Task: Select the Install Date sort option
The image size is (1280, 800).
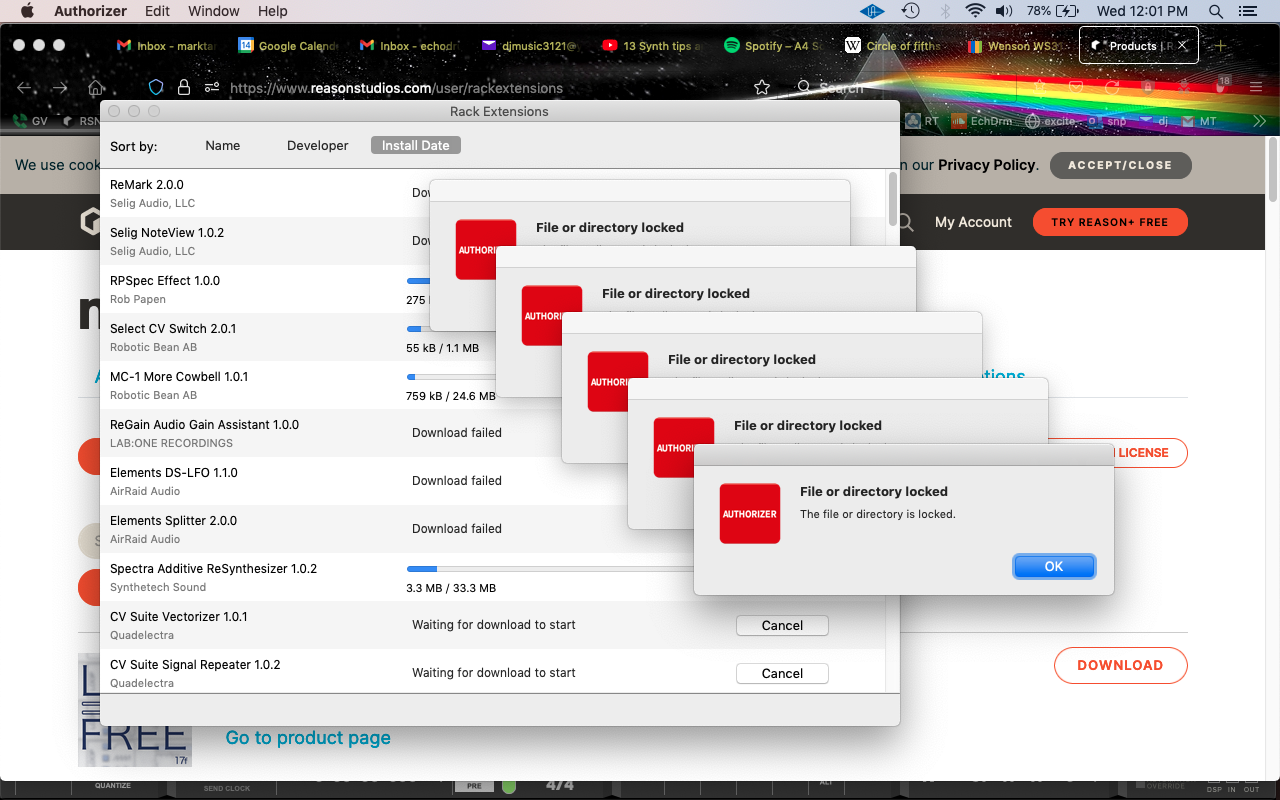Action: click(415, 145)
